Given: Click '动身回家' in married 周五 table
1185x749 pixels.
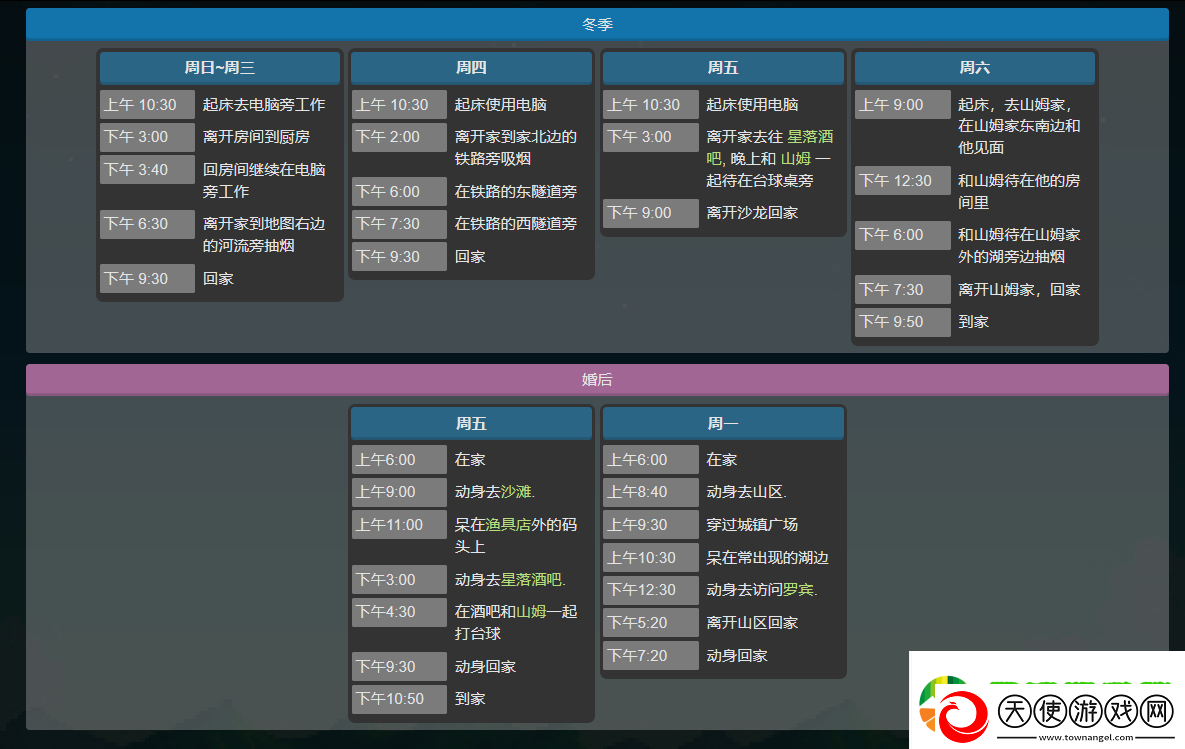Looking at the screenshot, I should pyautogui.click(x=485, y=667).
